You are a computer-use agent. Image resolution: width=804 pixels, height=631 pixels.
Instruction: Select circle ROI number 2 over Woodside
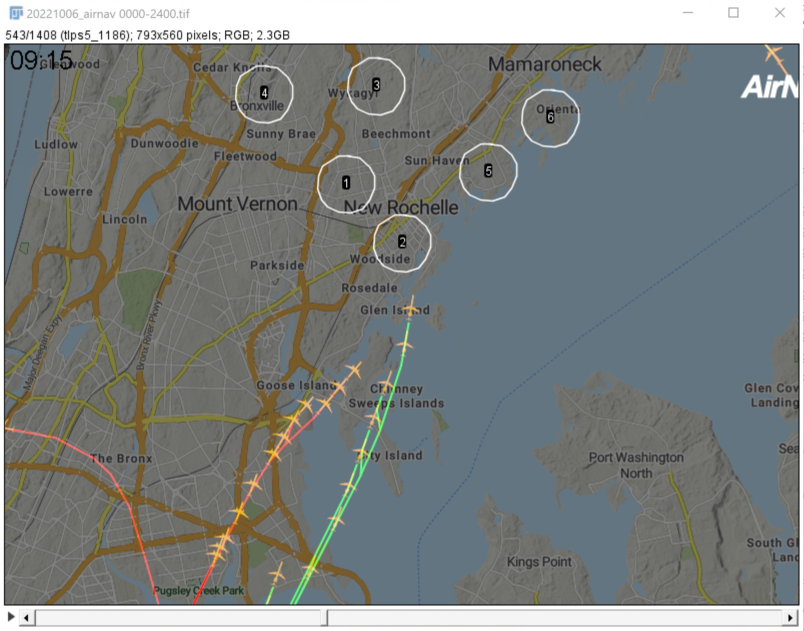pos(402,242)
